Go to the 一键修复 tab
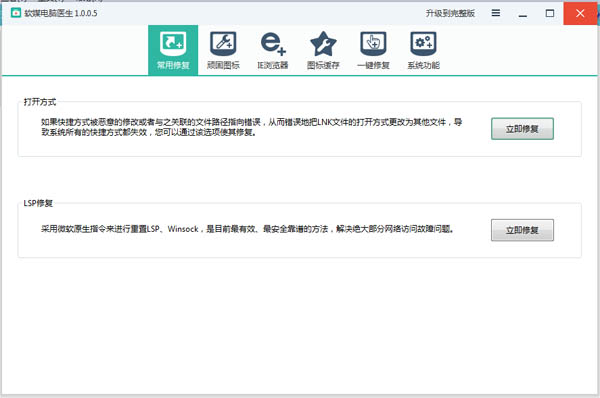Image resolution: width=600 pixels, height=398 pixels. coord(373,50)
